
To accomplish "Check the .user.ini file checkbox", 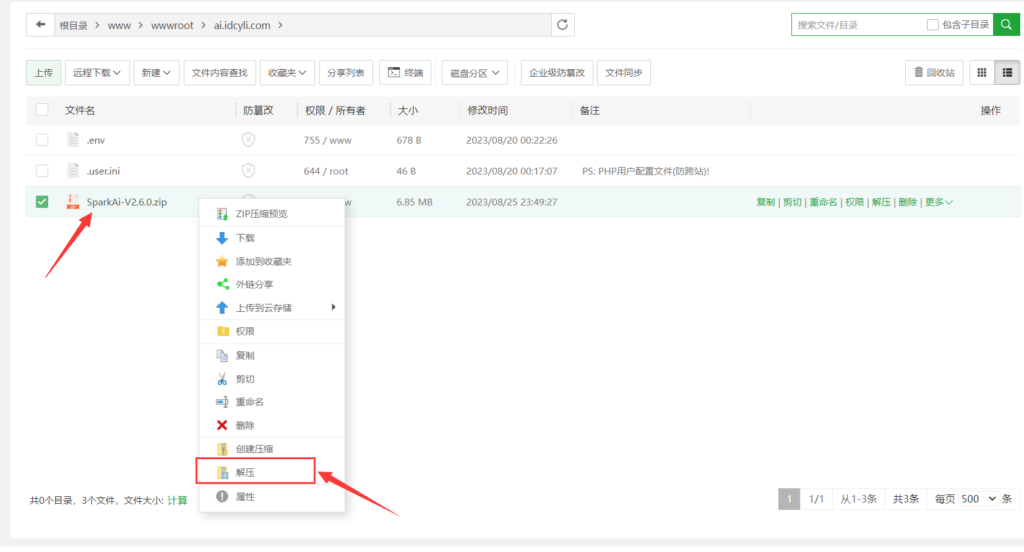I will pos(42,171).
